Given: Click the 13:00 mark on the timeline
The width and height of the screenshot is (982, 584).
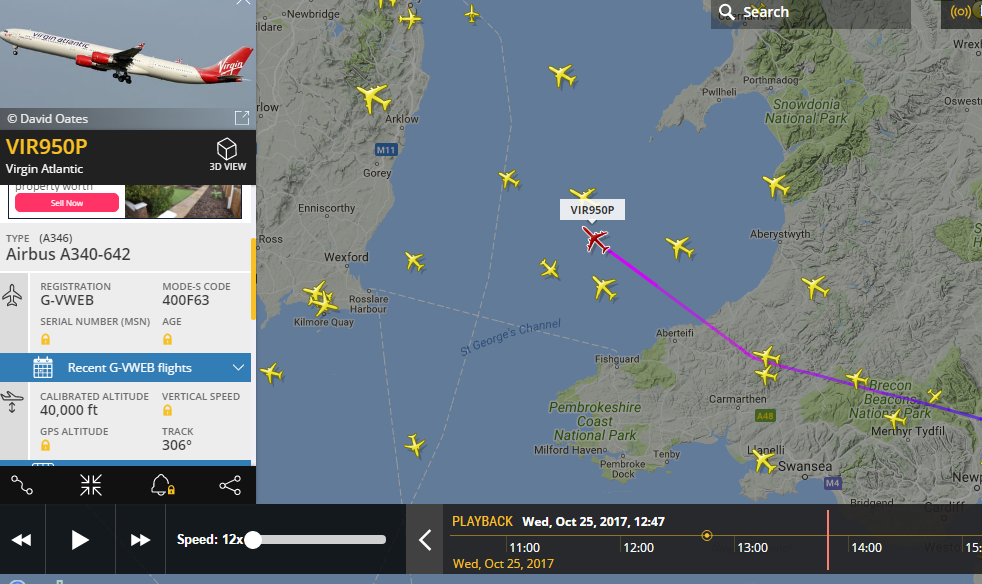Looking at the screenshot, I should pyautogui.click(x=752, y=548).
